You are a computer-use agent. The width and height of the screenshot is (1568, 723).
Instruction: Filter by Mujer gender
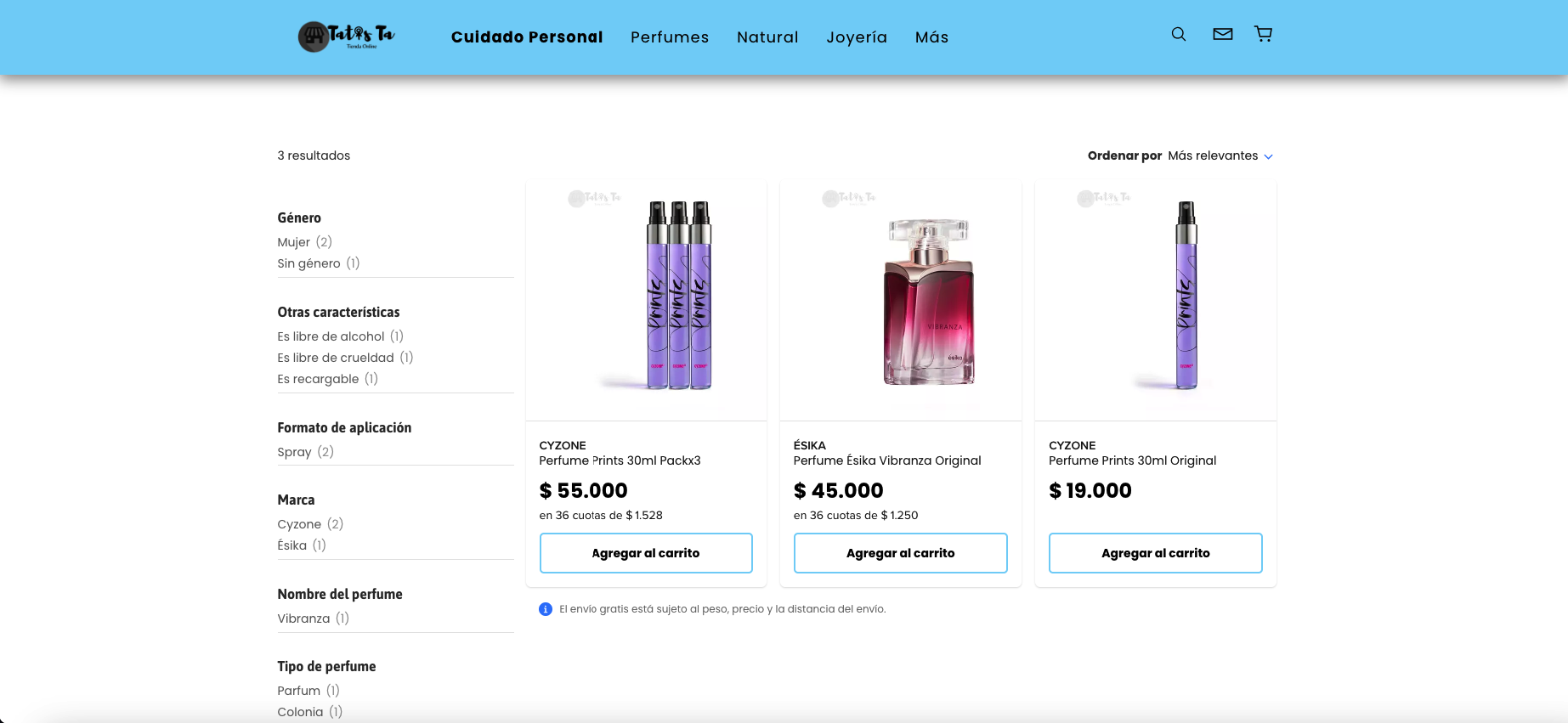(x=294, y=242)
